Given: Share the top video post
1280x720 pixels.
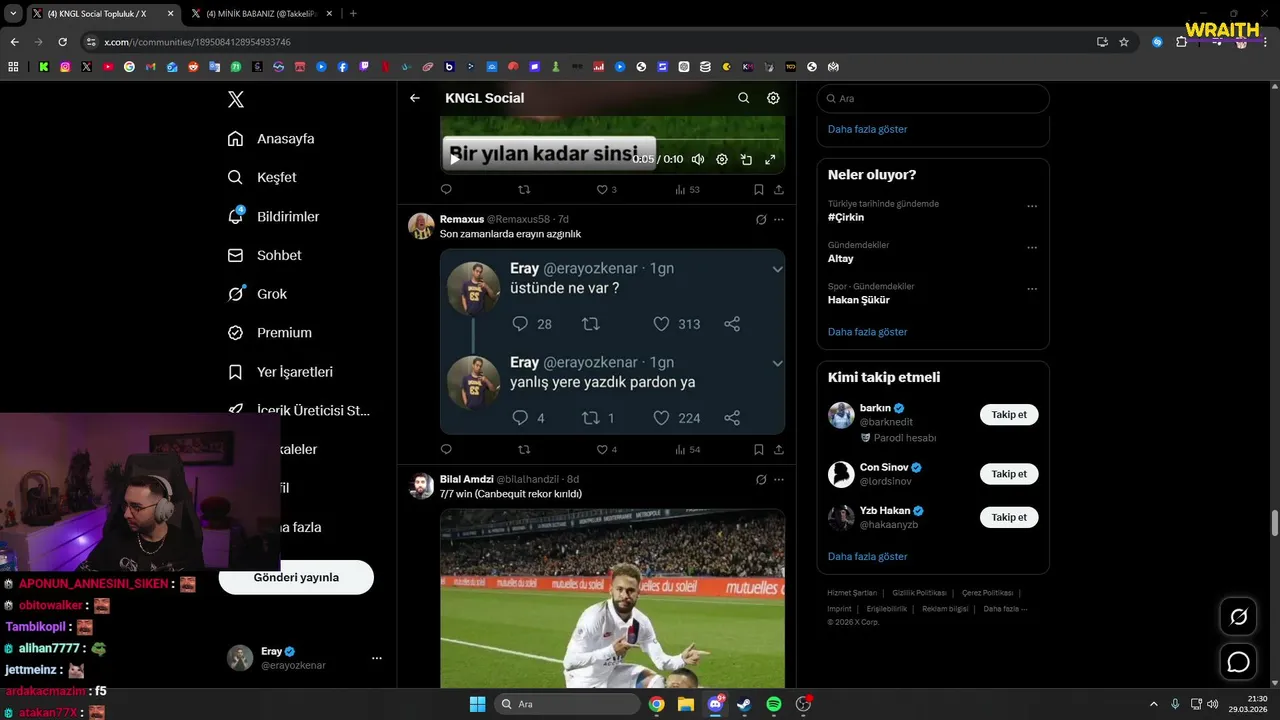Looking at the screenshot, I should click(x=779, y=189).
